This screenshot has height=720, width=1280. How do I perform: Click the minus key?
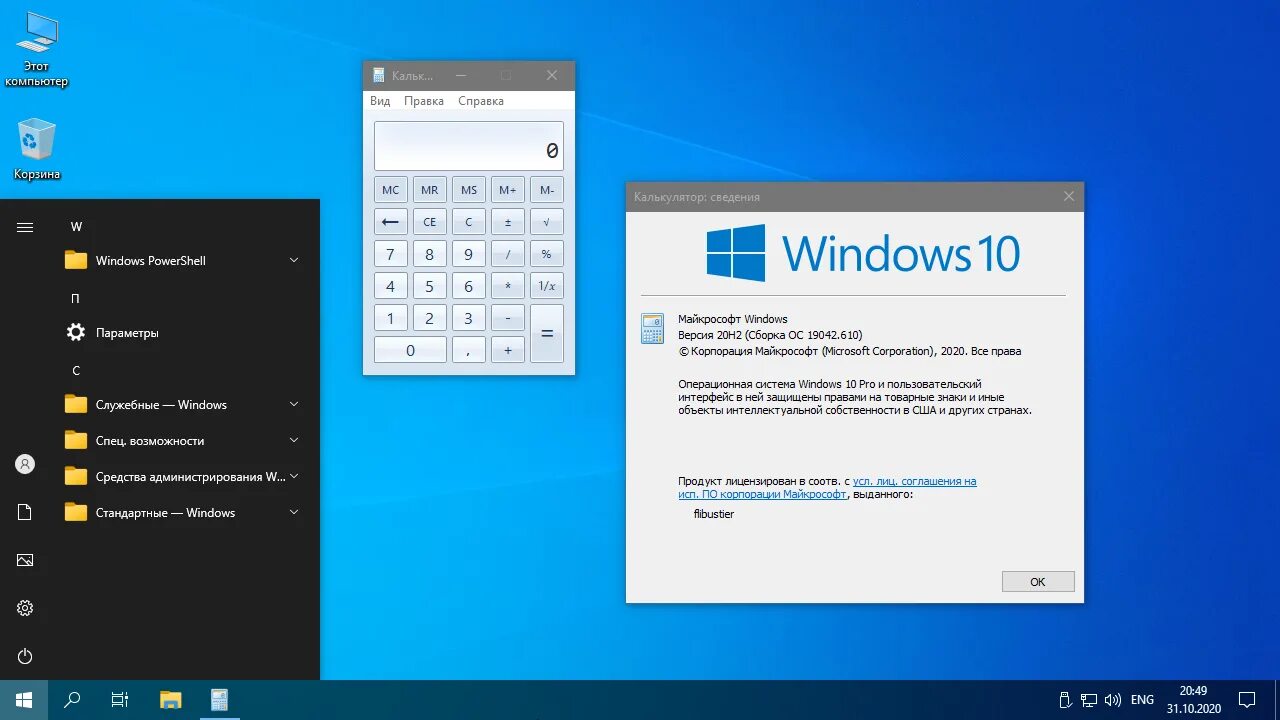point(507,318)
